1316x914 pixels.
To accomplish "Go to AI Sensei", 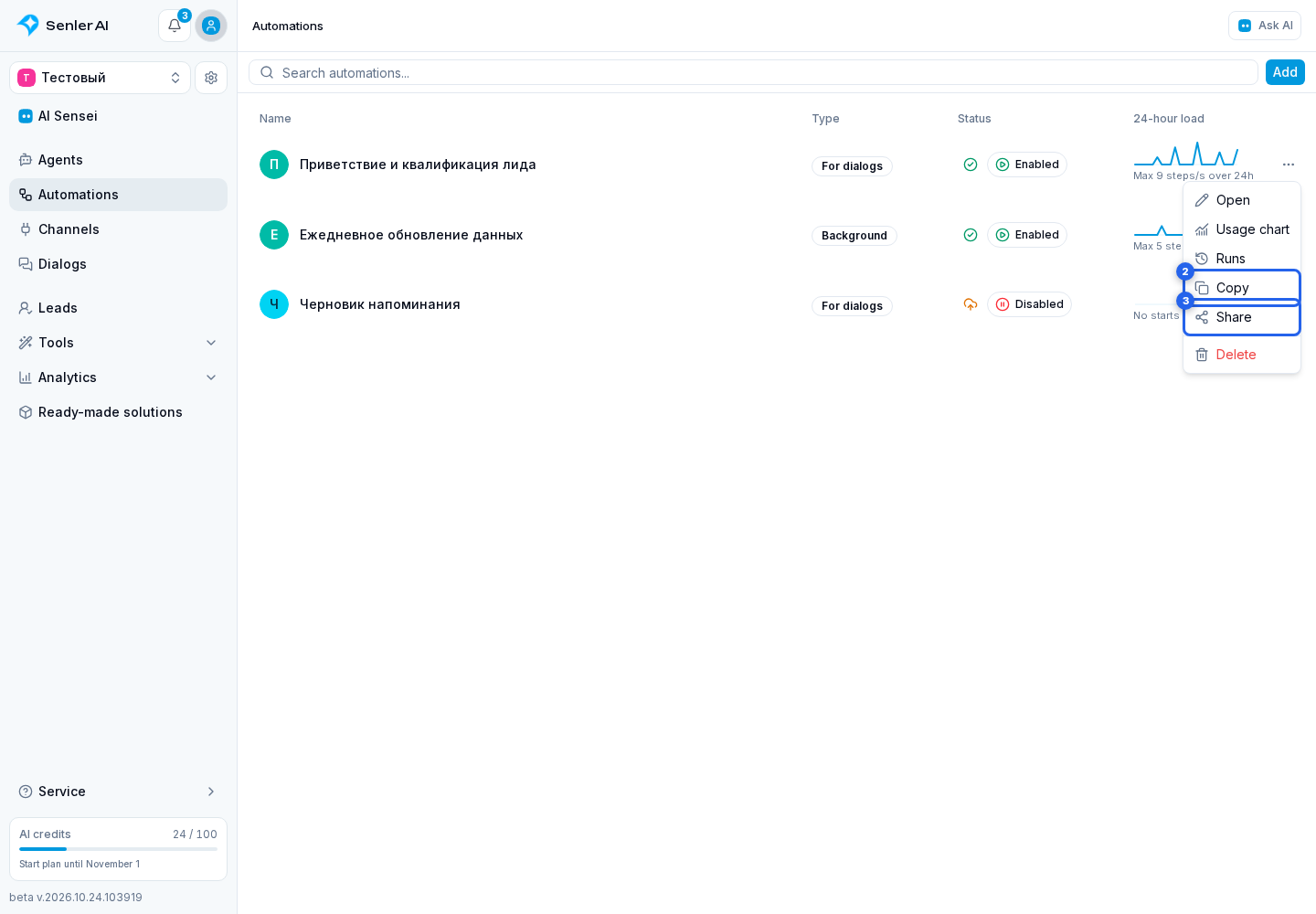I will pyautogui.click(x=119, y=116).
